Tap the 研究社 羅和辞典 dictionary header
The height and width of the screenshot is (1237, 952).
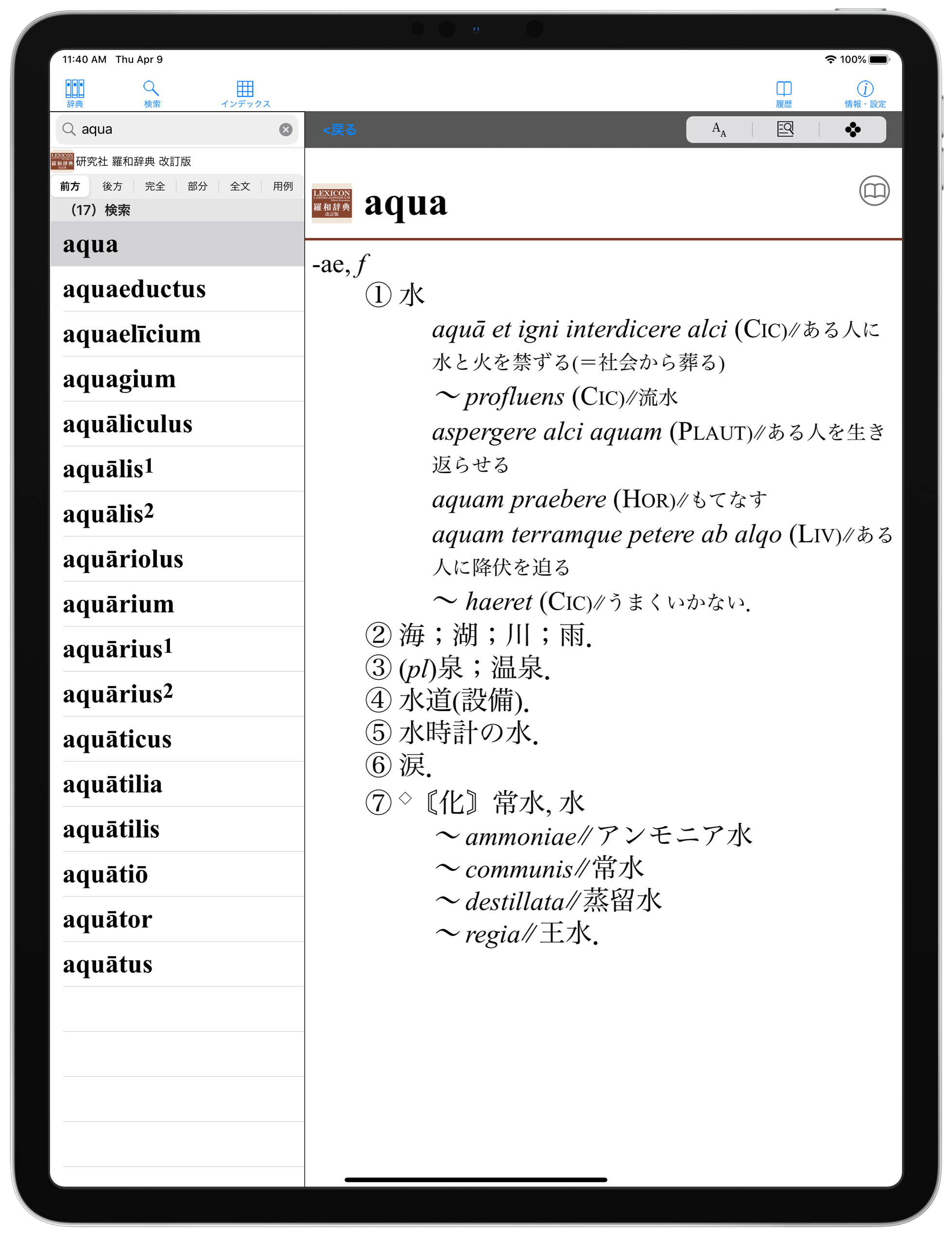(133, 161)
